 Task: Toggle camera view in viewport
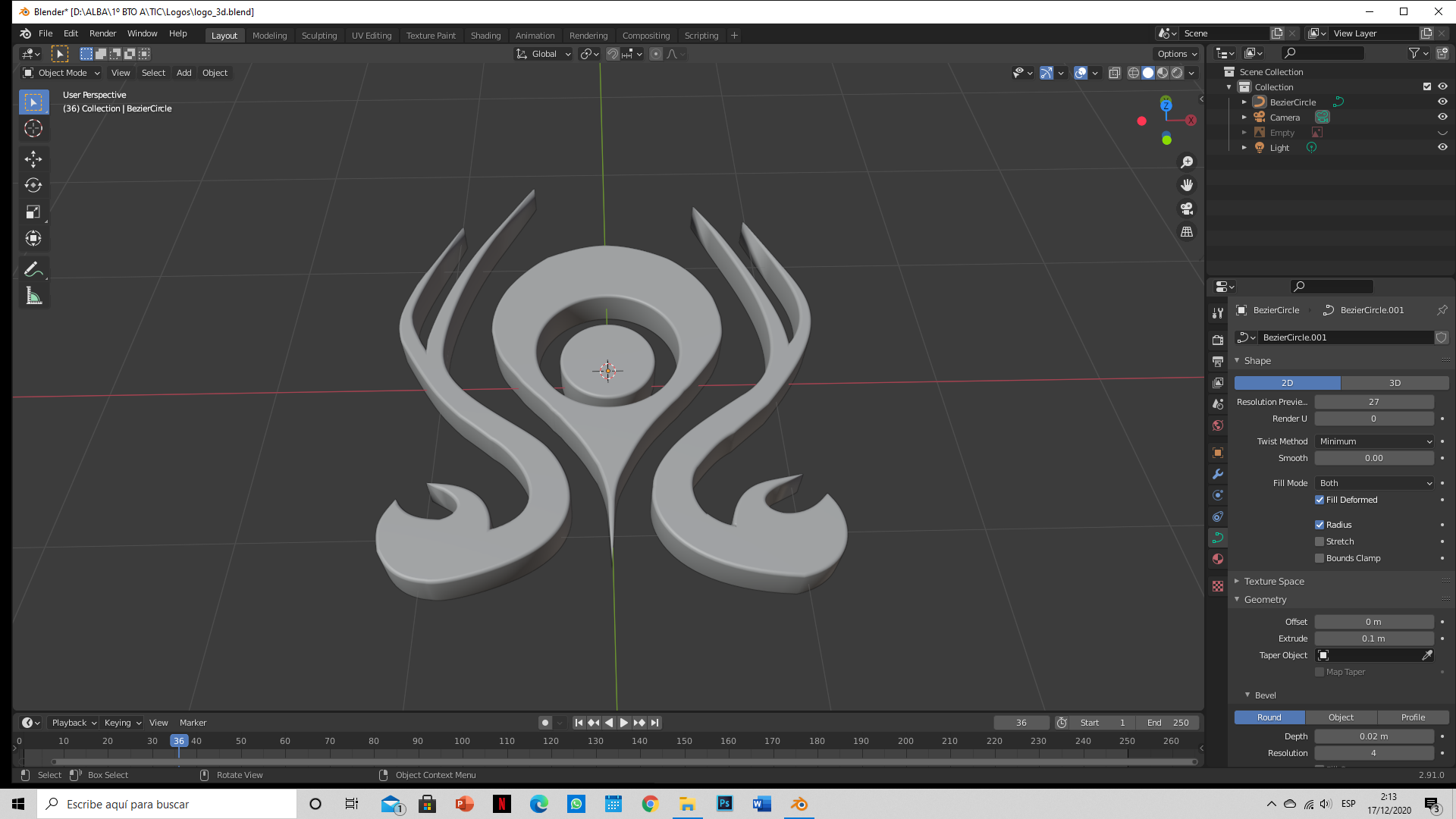pos(1187,209)
